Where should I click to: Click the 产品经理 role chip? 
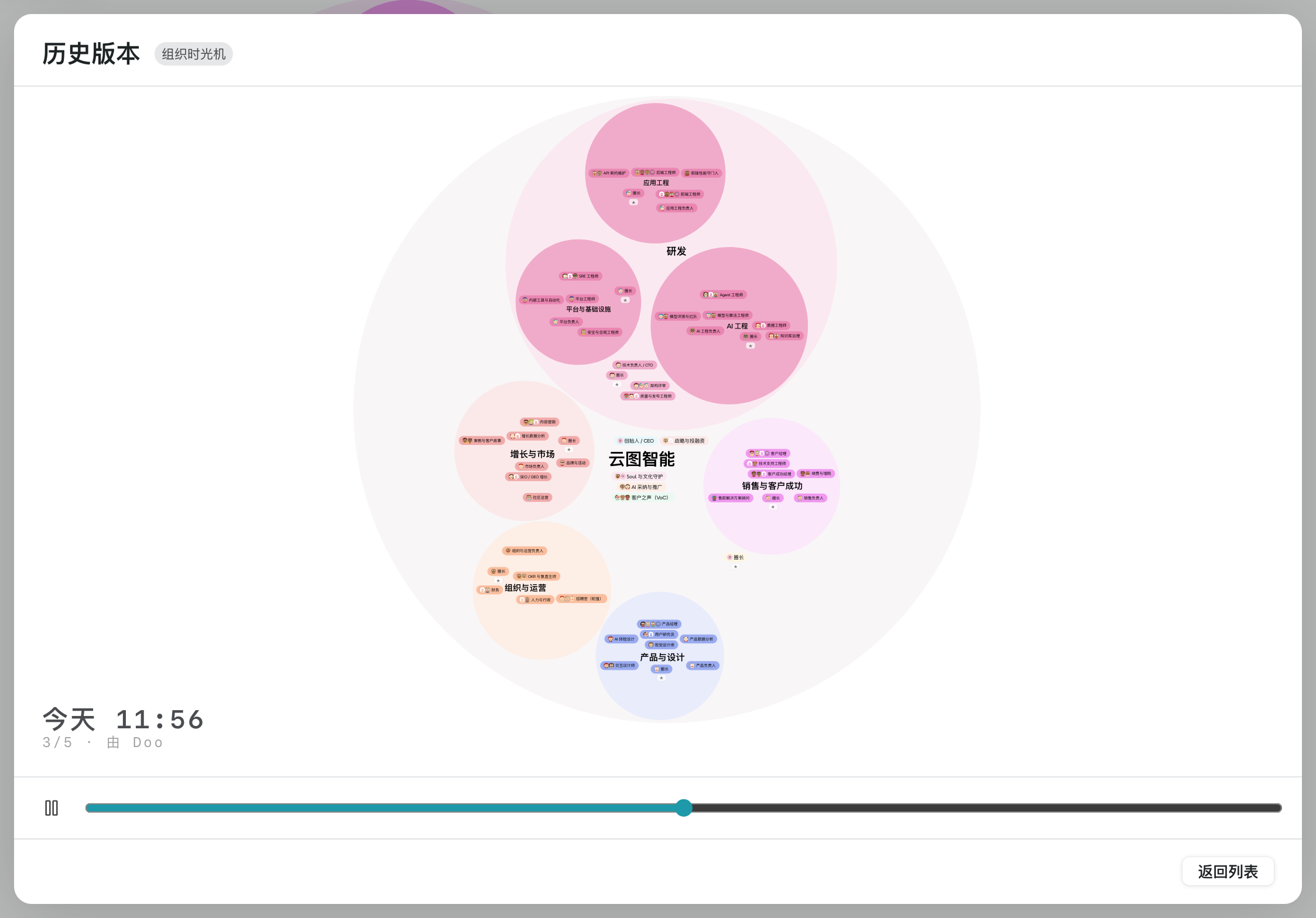tap(659, 624)
